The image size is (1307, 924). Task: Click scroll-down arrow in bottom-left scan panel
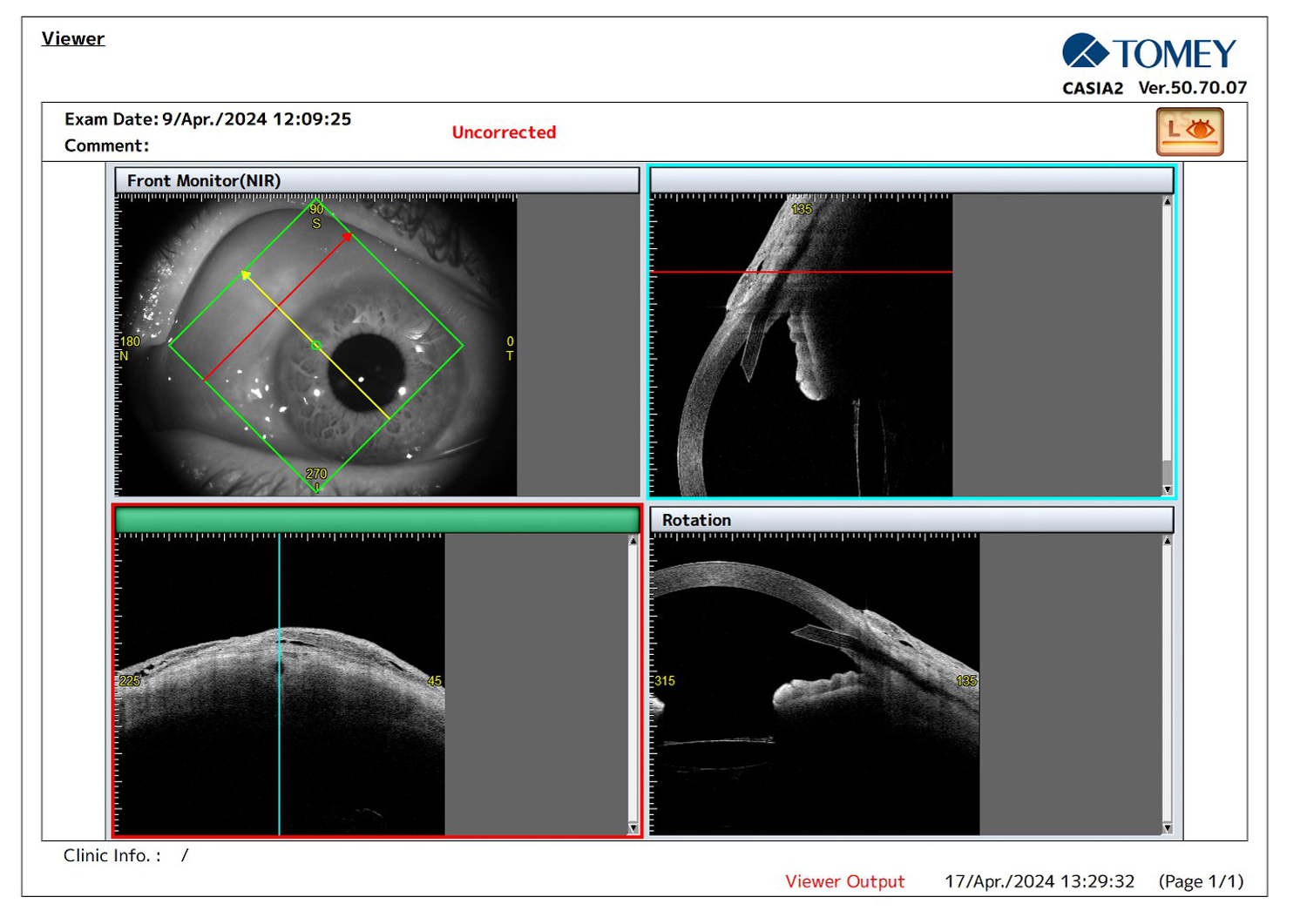click(x=633, y=828)
